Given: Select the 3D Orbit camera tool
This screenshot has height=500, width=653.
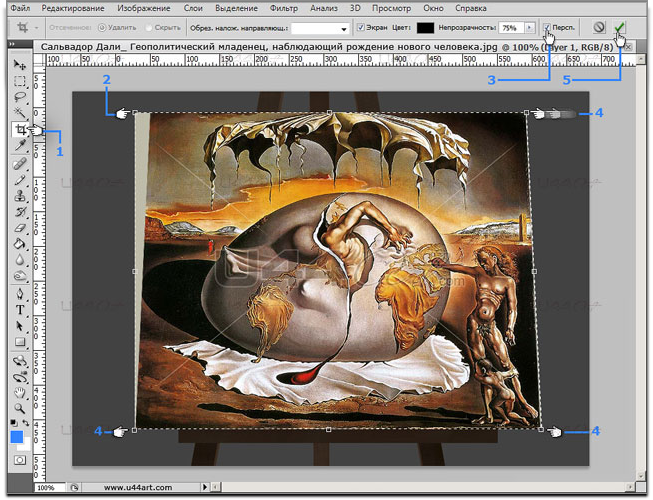Looking at the screenshot, I should click(x=20, y=377).
